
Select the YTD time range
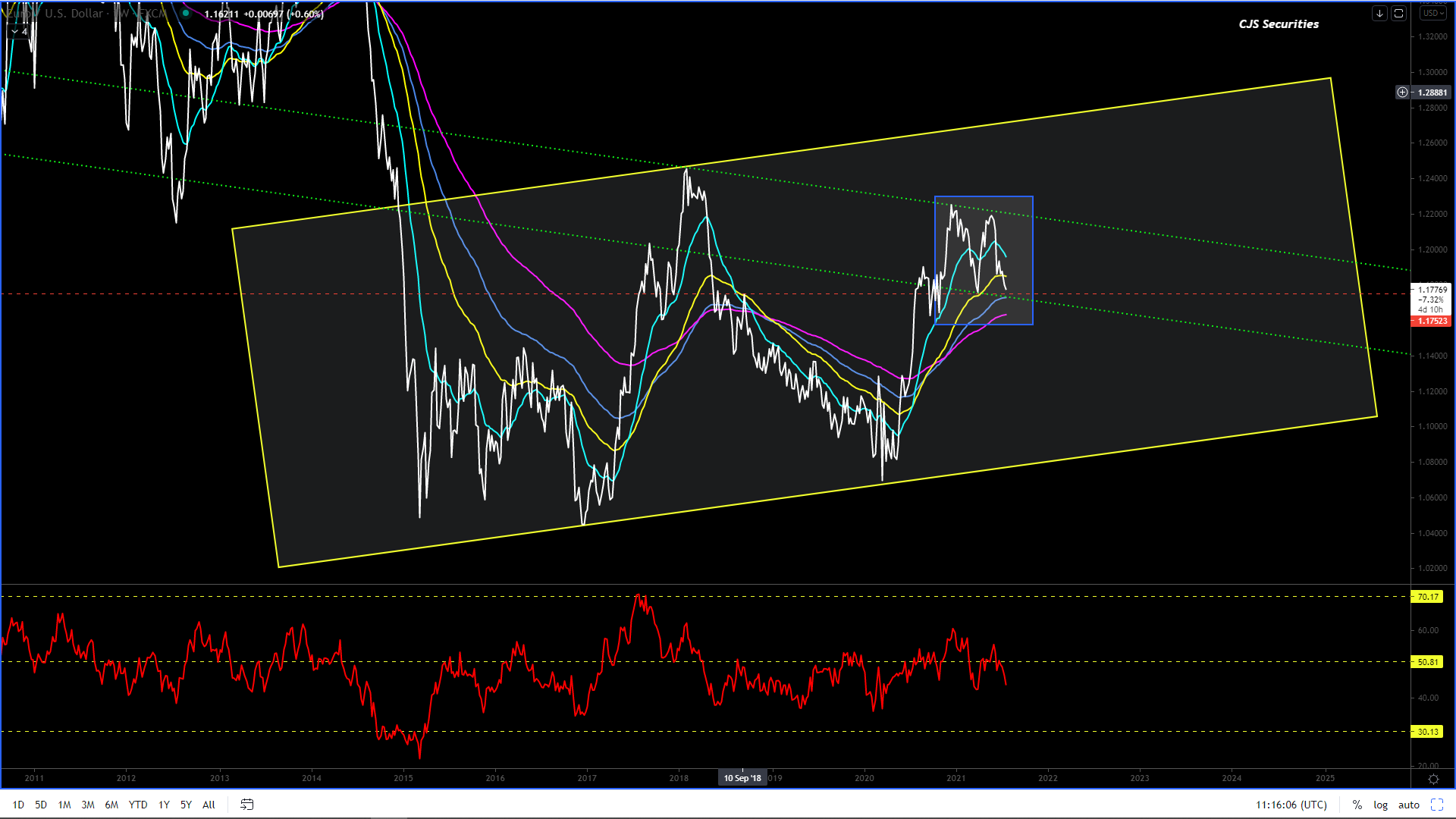(138, 805)
